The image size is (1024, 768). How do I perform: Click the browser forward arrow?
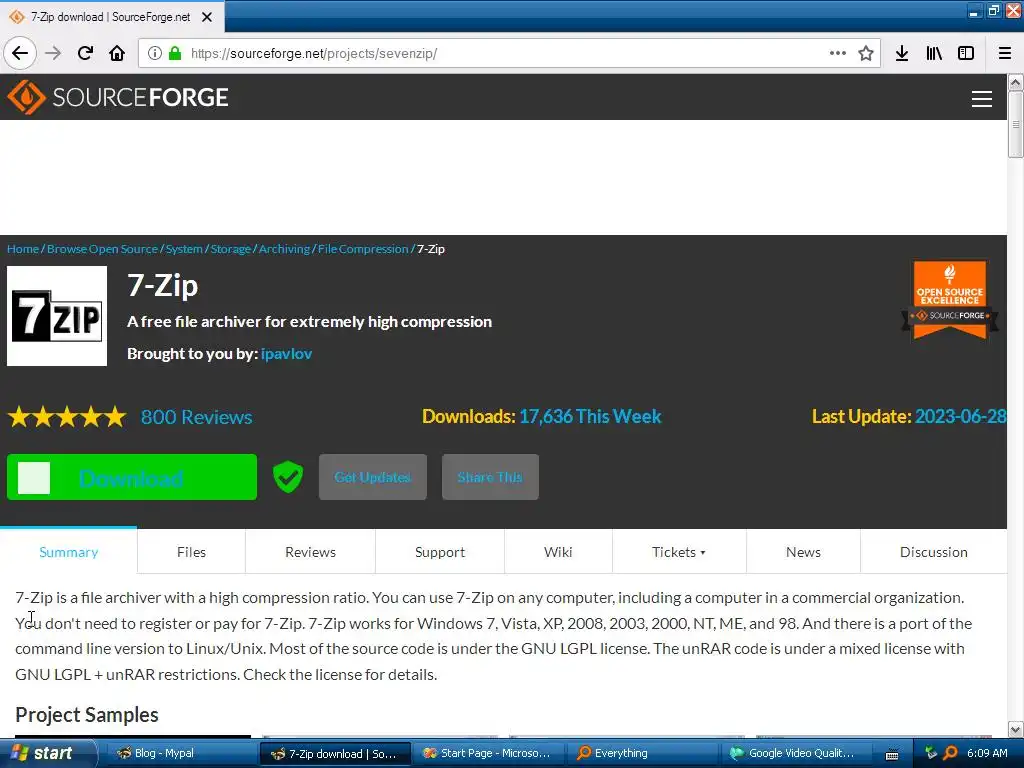click(x=53, y=53)
